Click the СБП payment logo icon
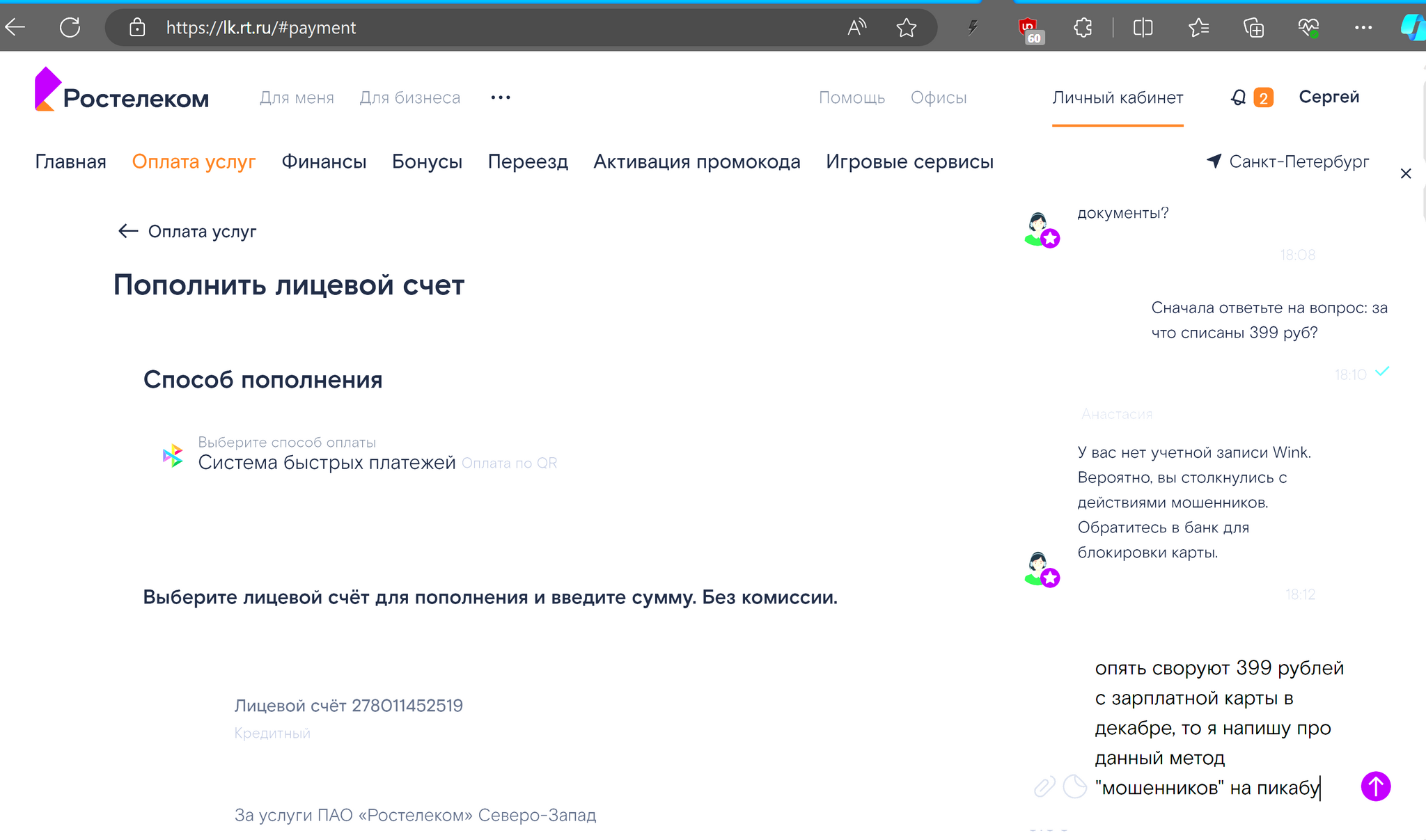 [x=172, y=456]
